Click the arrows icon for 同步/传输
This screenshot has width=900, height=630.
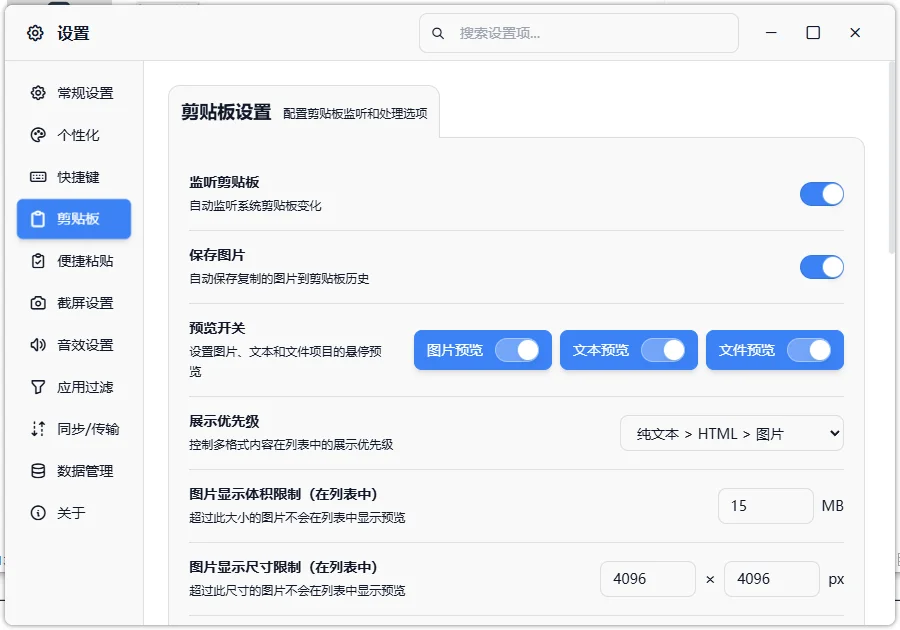click(x=38, y=429)
